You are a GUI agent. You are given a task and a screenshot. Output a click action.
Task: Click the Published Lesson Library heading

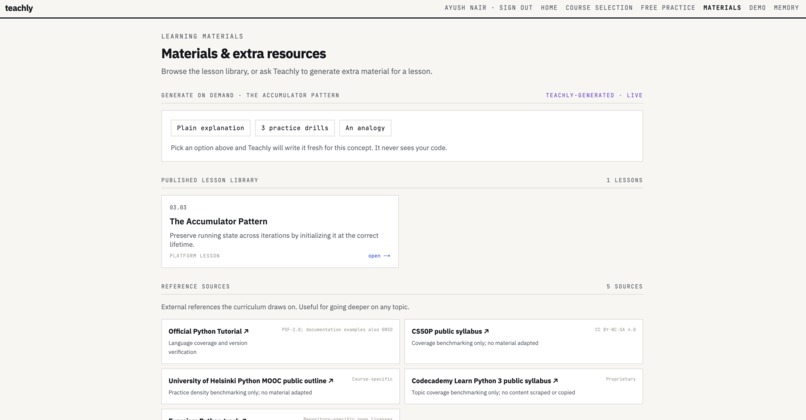210,180
